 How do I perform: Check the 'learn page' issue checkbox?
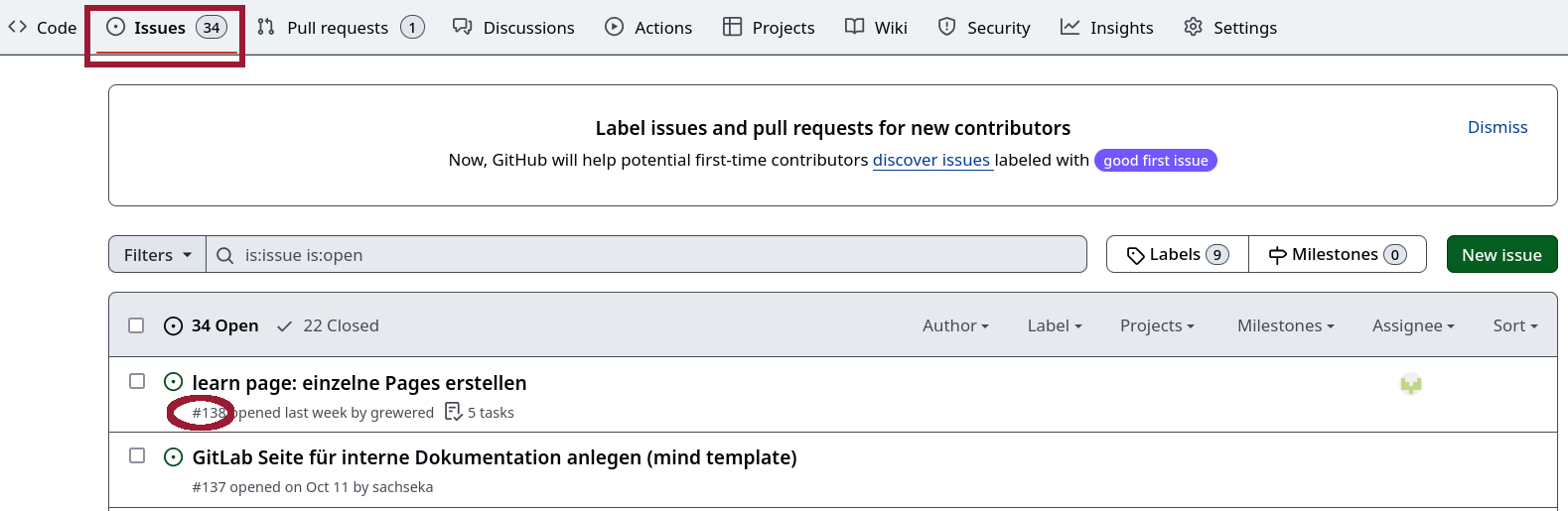click(137, 381)
